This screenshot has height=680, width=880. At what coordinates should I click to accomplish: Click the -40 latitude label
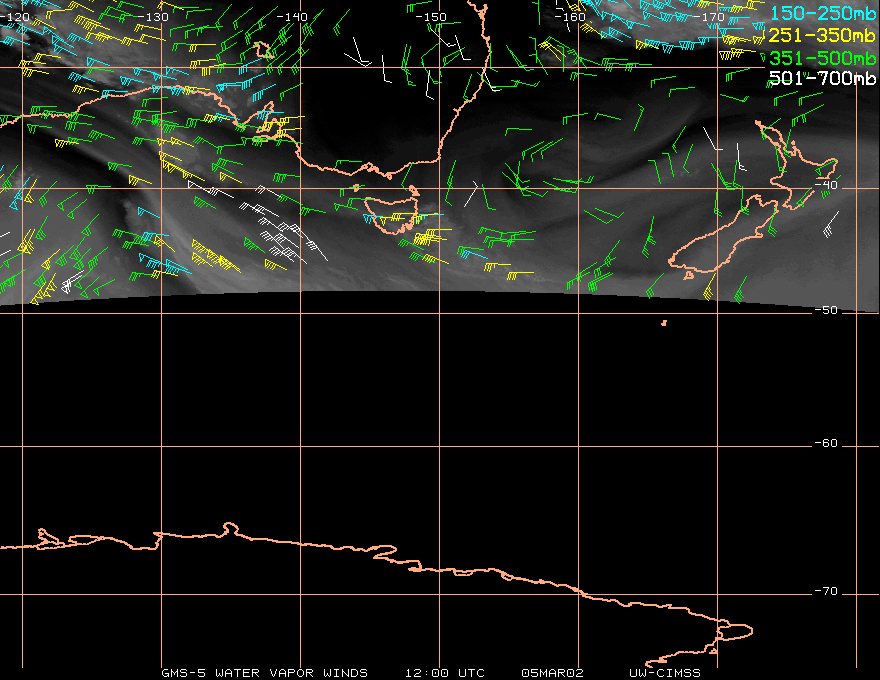[x=826, y=185]
